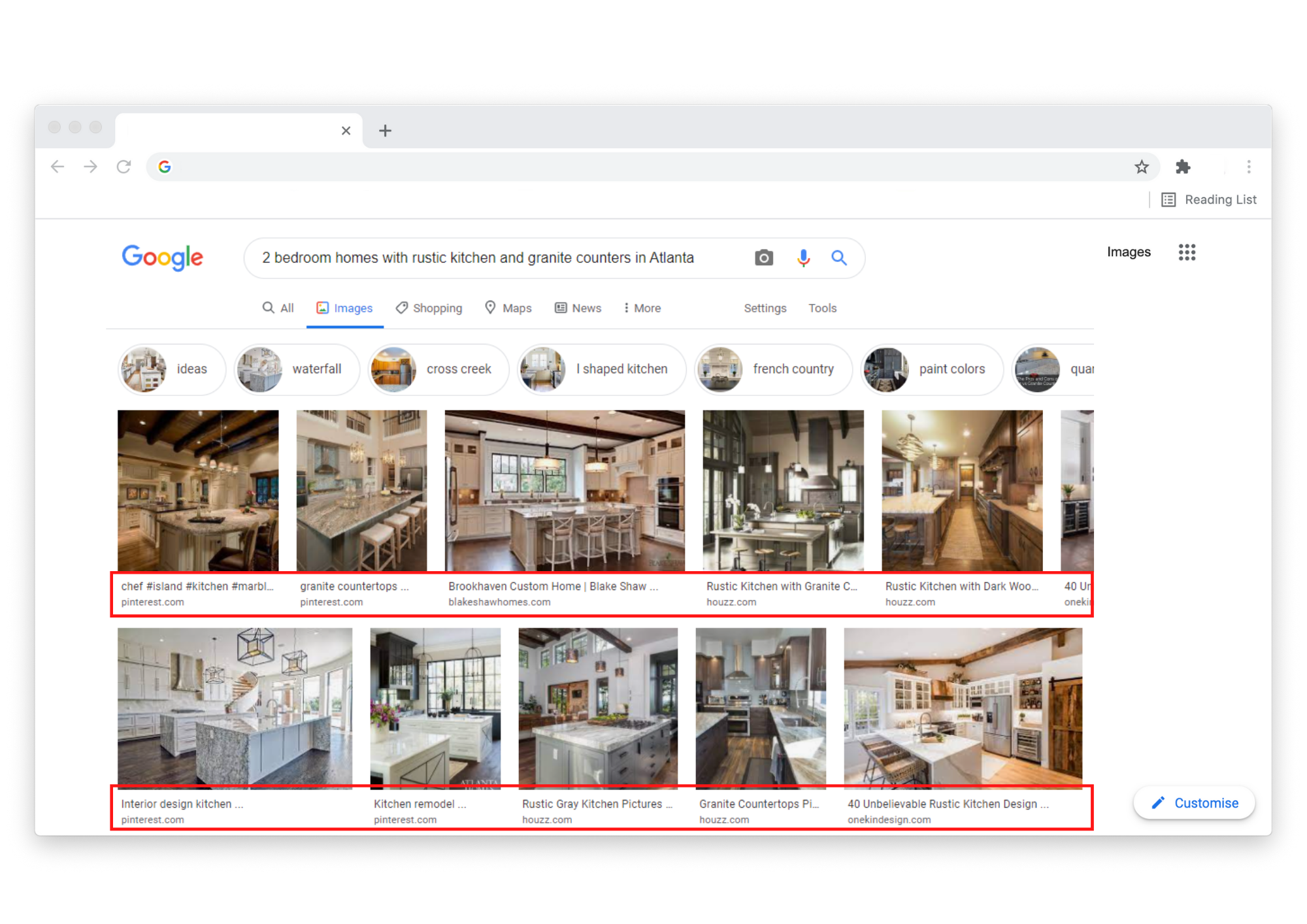
Task: Reload the page with the refresh icon
Action: click(x=124, y=167)
